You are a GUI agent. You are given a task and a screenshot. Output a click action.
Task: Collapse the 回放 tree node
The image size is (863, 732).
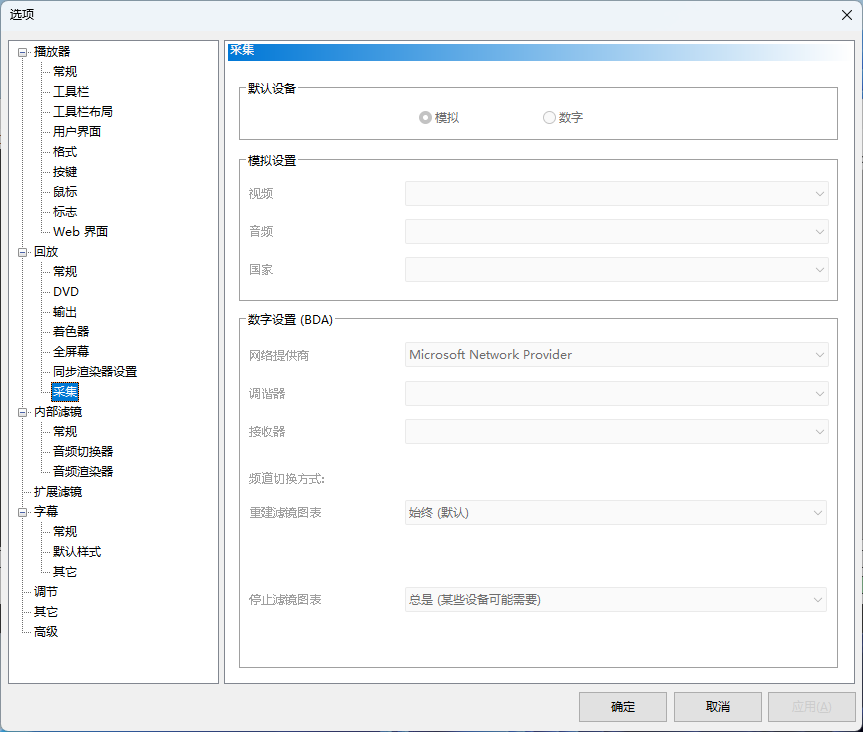tap(23, 253)
